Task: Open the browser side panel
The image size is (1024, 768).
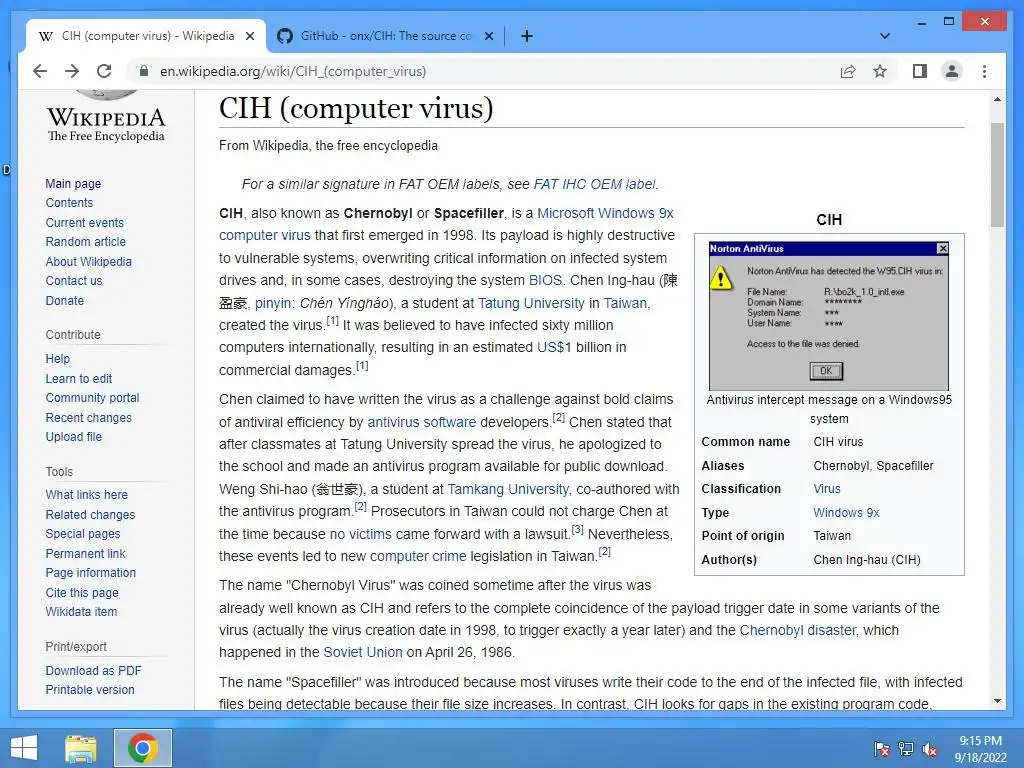Action: (x=920, y=71)
